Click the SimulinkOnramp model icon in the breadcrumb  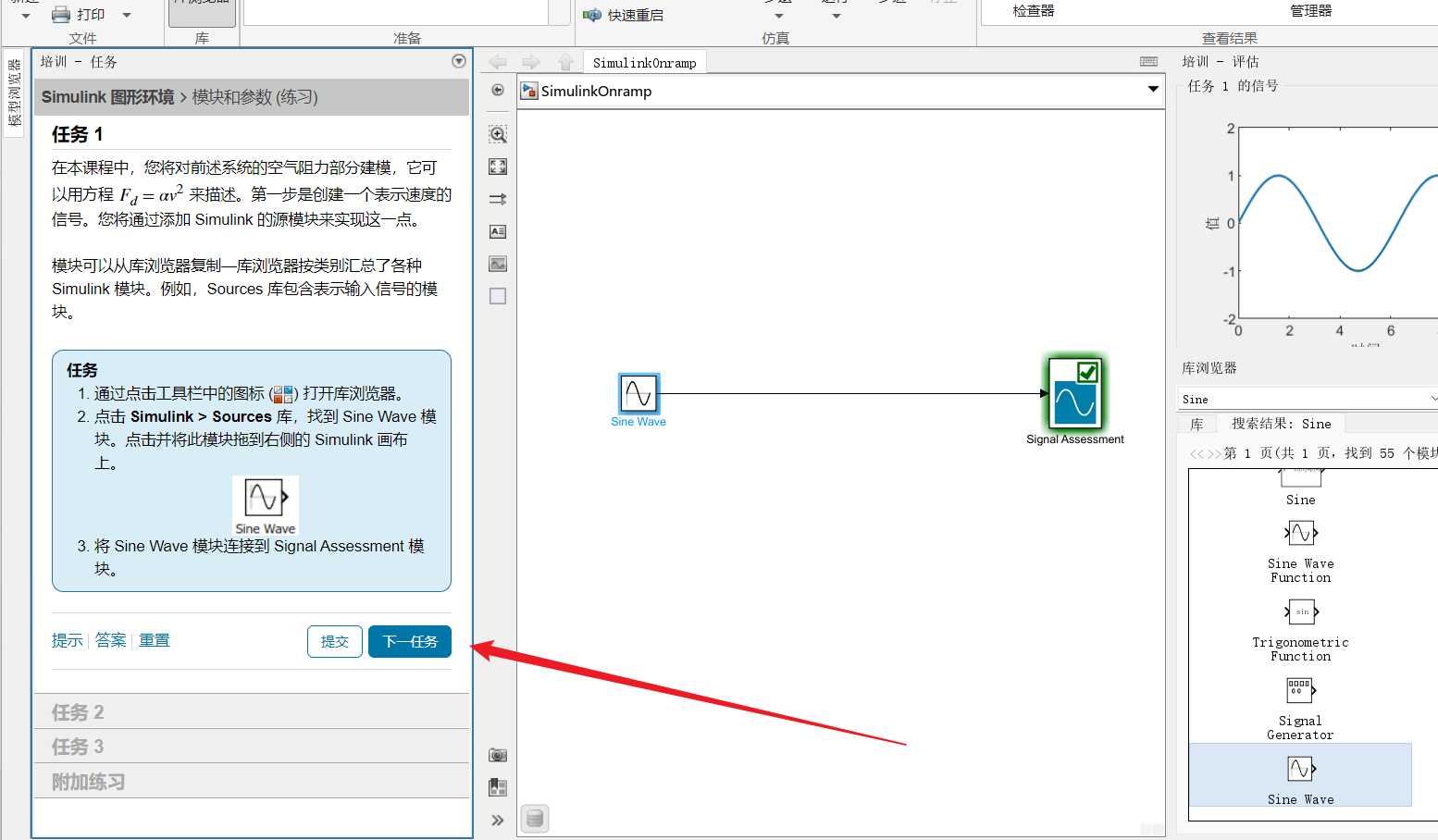tap(529, 91)
